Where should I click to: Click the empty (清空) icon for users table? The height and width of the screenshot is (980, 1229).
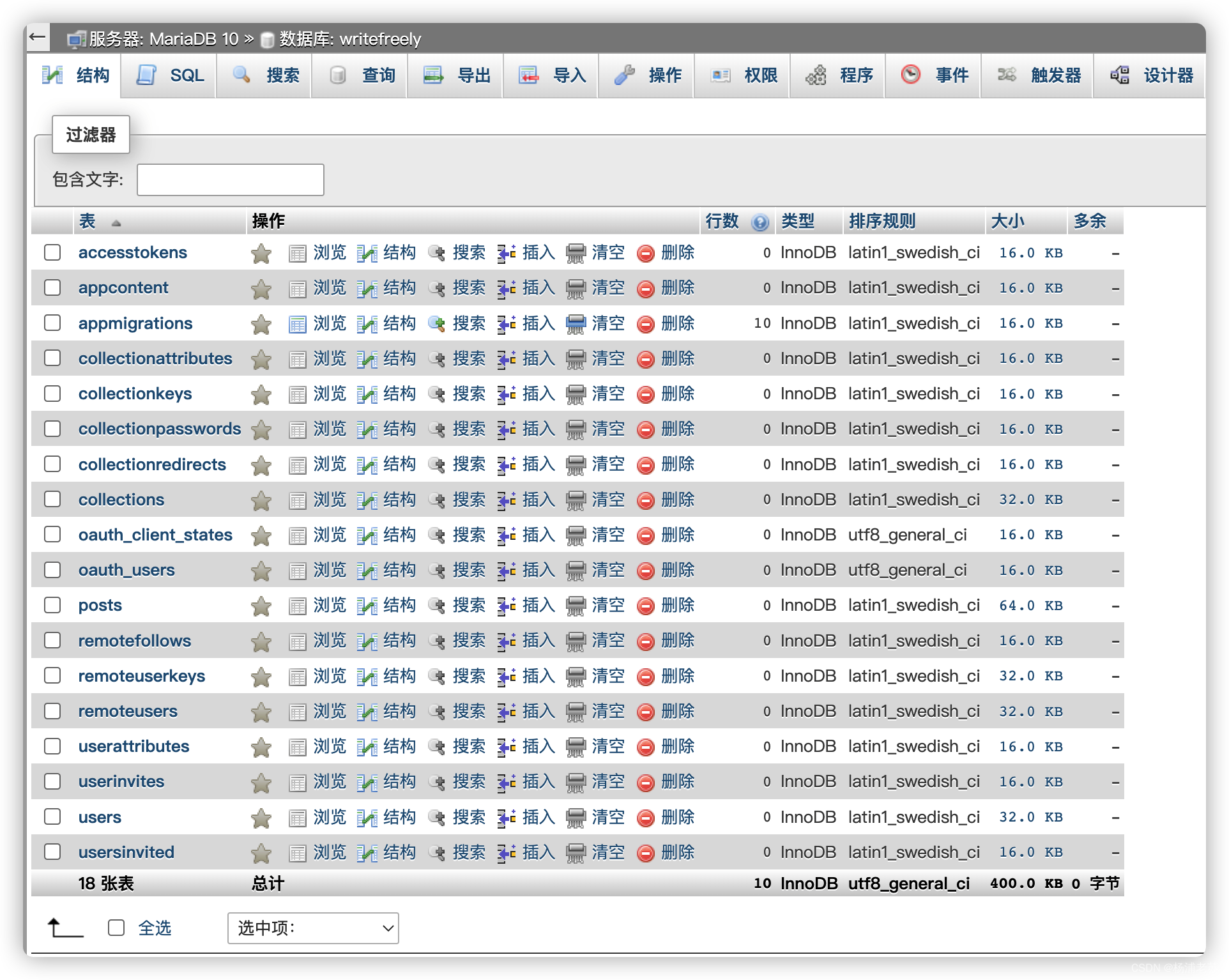(x=576, y=818)
